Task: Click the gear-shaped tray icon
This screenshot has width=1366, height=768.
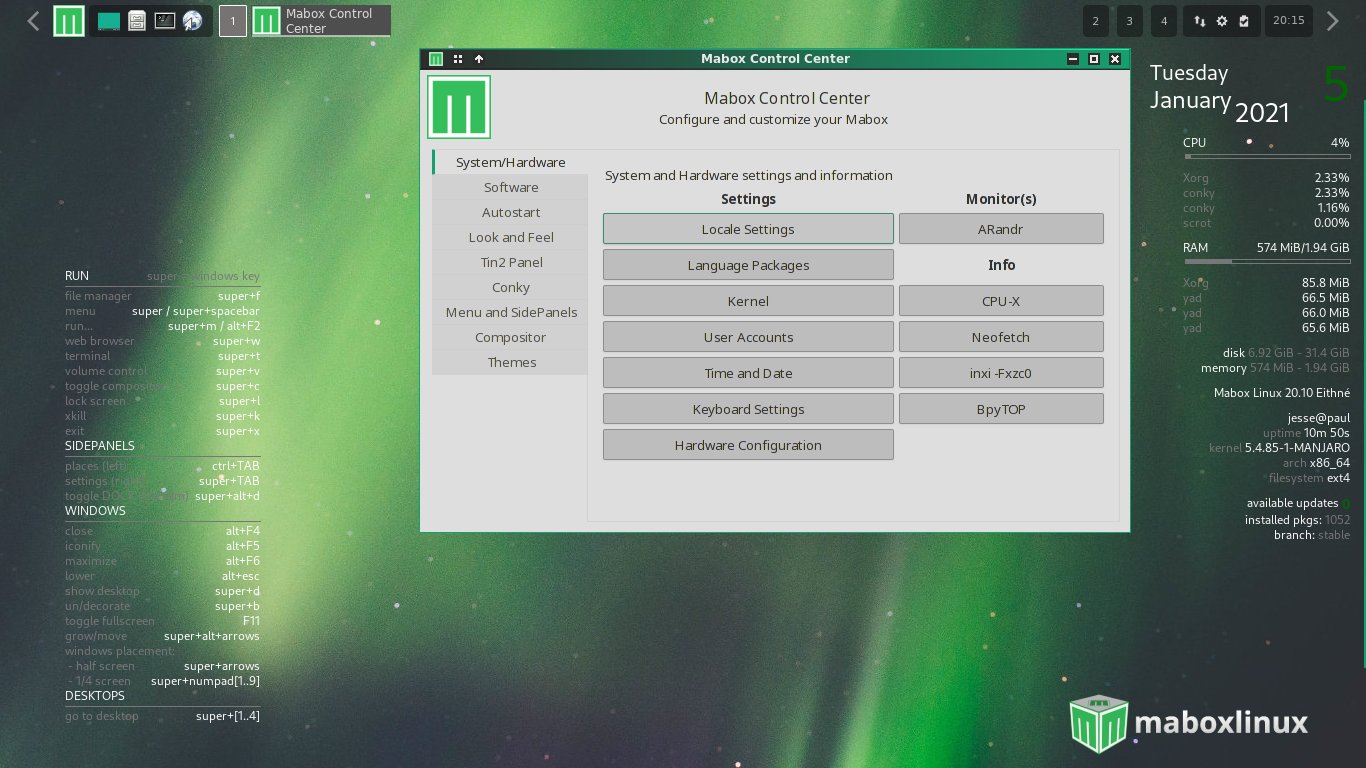Action: click(1221, 21)
